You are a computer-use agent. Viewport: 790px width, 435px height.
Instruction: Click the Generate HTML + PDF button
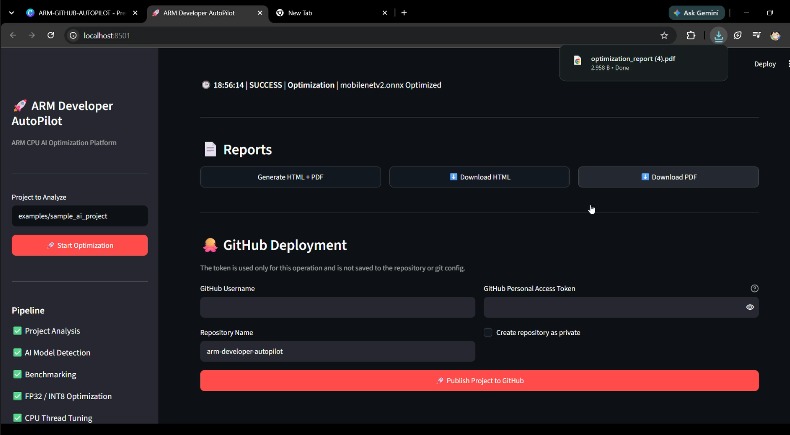coord(290,177)
